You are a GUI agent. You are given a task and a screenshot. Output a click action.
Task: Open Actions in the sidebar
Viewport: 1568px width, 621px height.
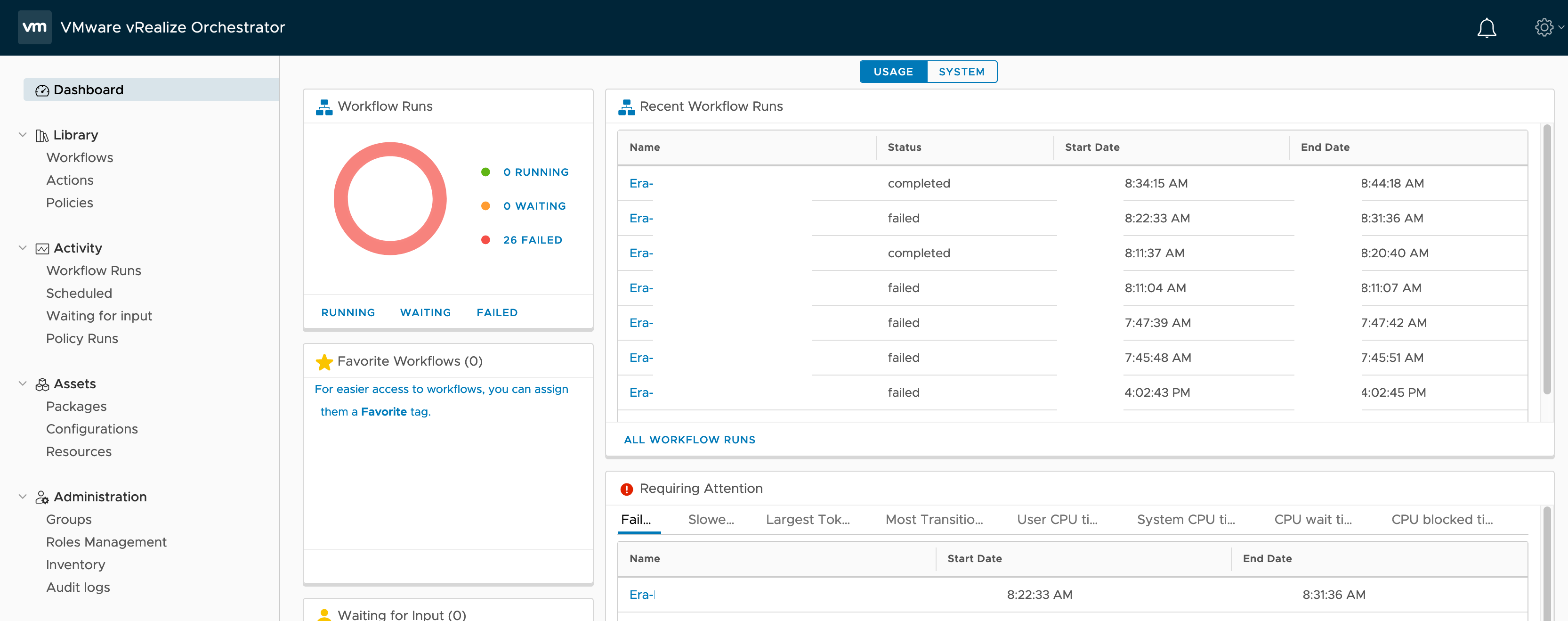70,180
